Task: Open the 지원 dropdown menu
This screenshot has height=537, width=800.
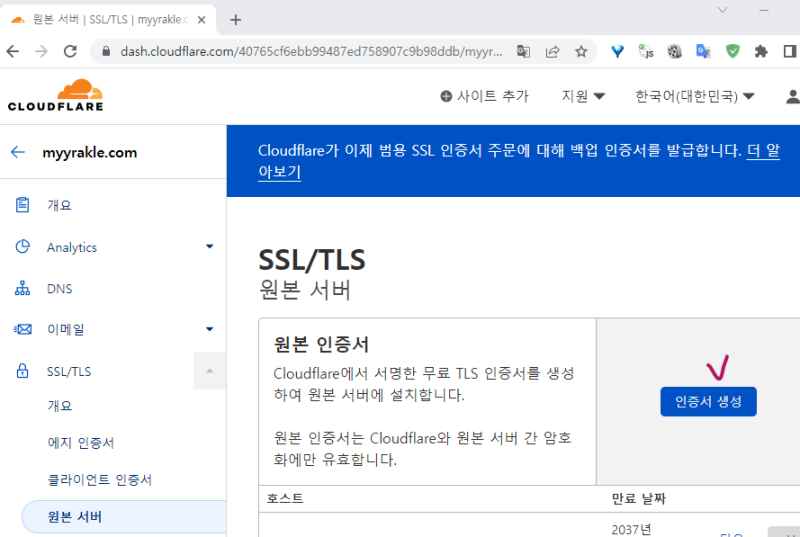Action: pos(583,96)
